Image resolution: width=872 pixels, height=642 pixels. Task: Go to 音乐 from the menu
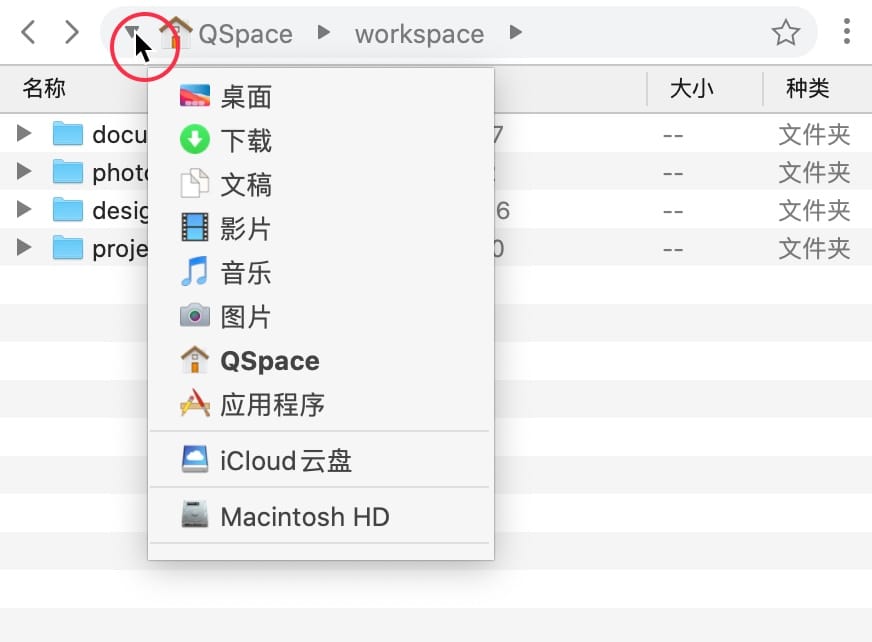click(246, 273)
